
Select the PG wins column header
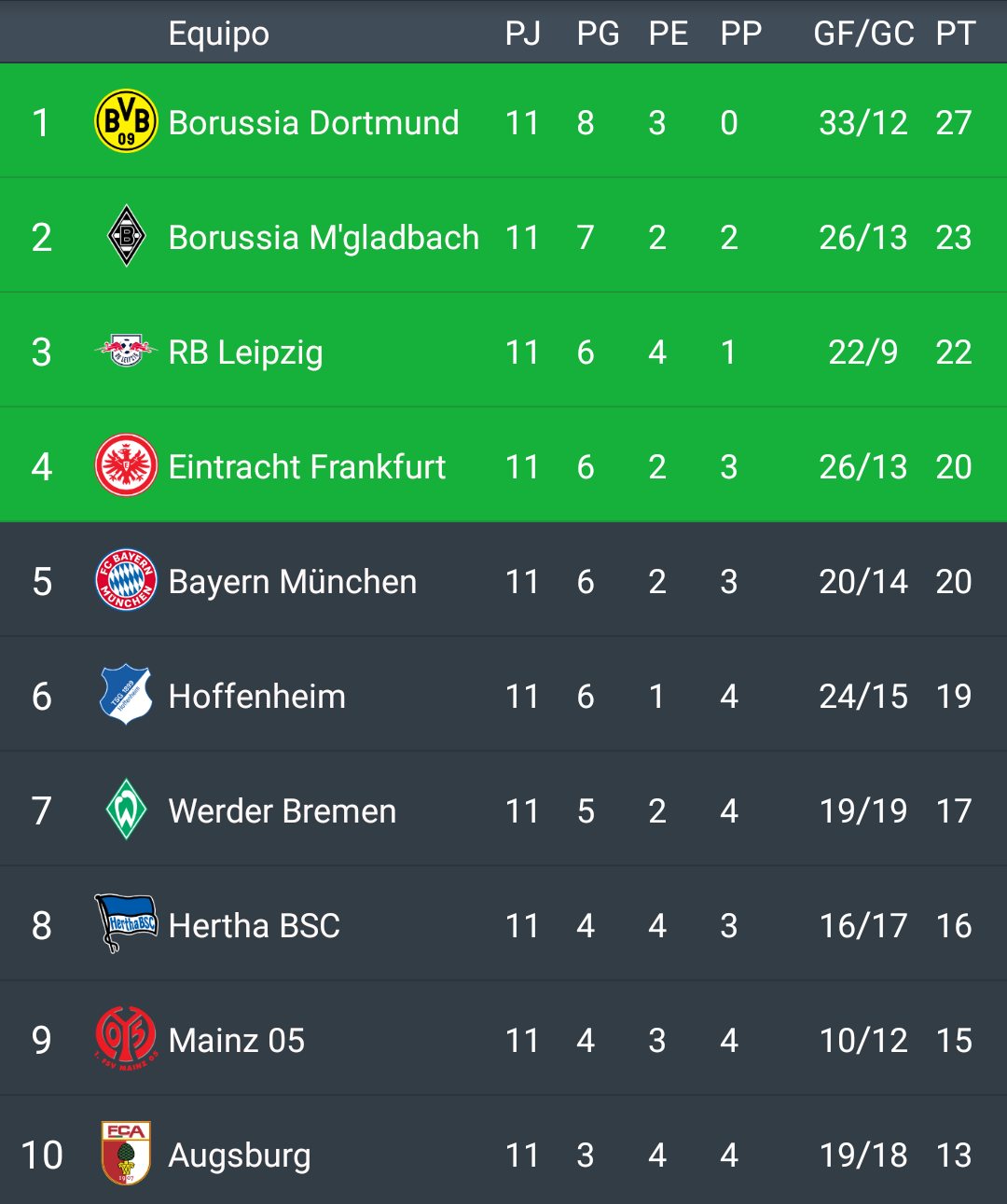tap(598, 34)
